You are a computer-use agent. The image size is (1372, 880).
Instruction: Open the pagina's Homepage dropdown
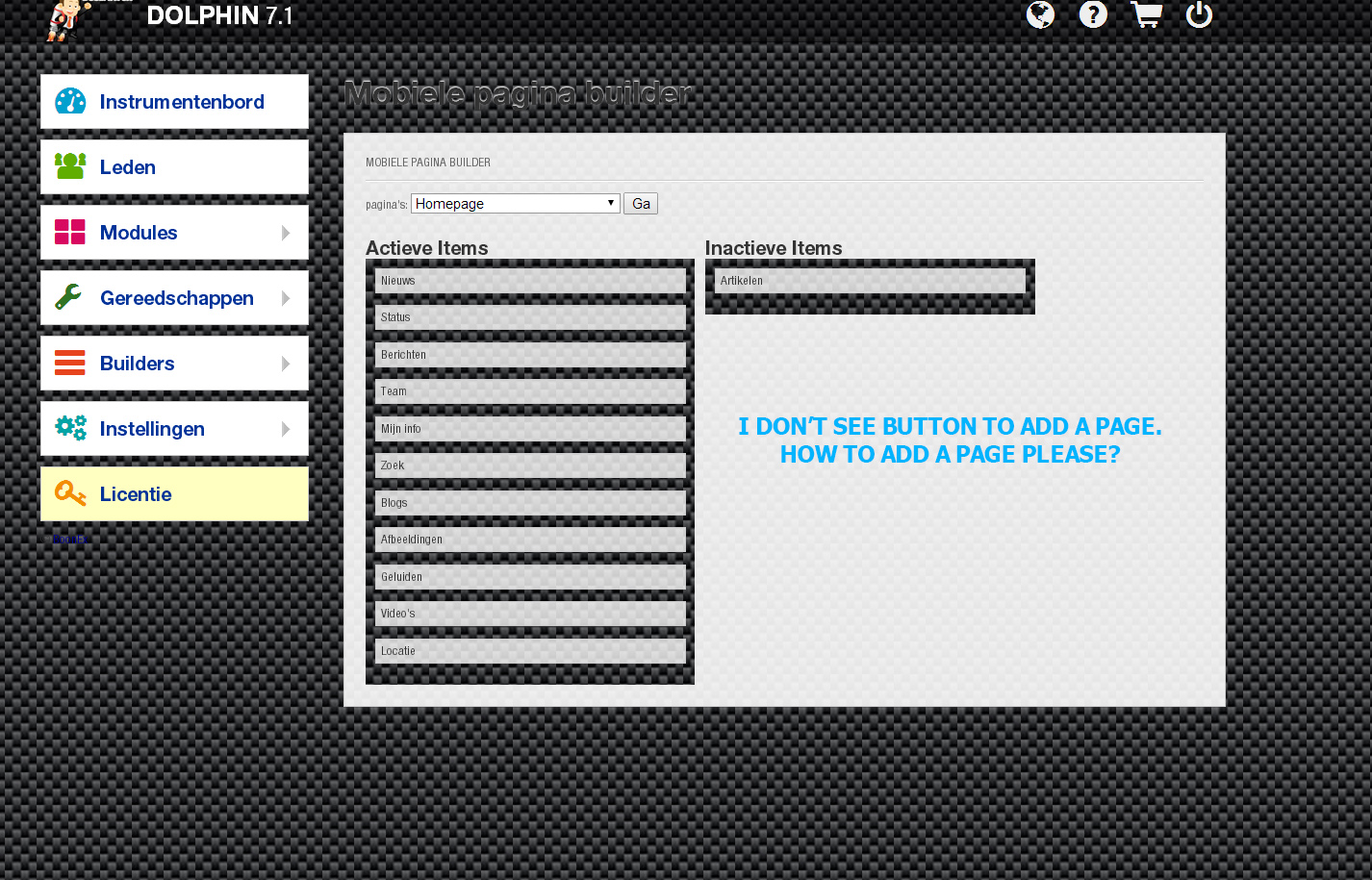pyautogui.click(x=516, y=204)
